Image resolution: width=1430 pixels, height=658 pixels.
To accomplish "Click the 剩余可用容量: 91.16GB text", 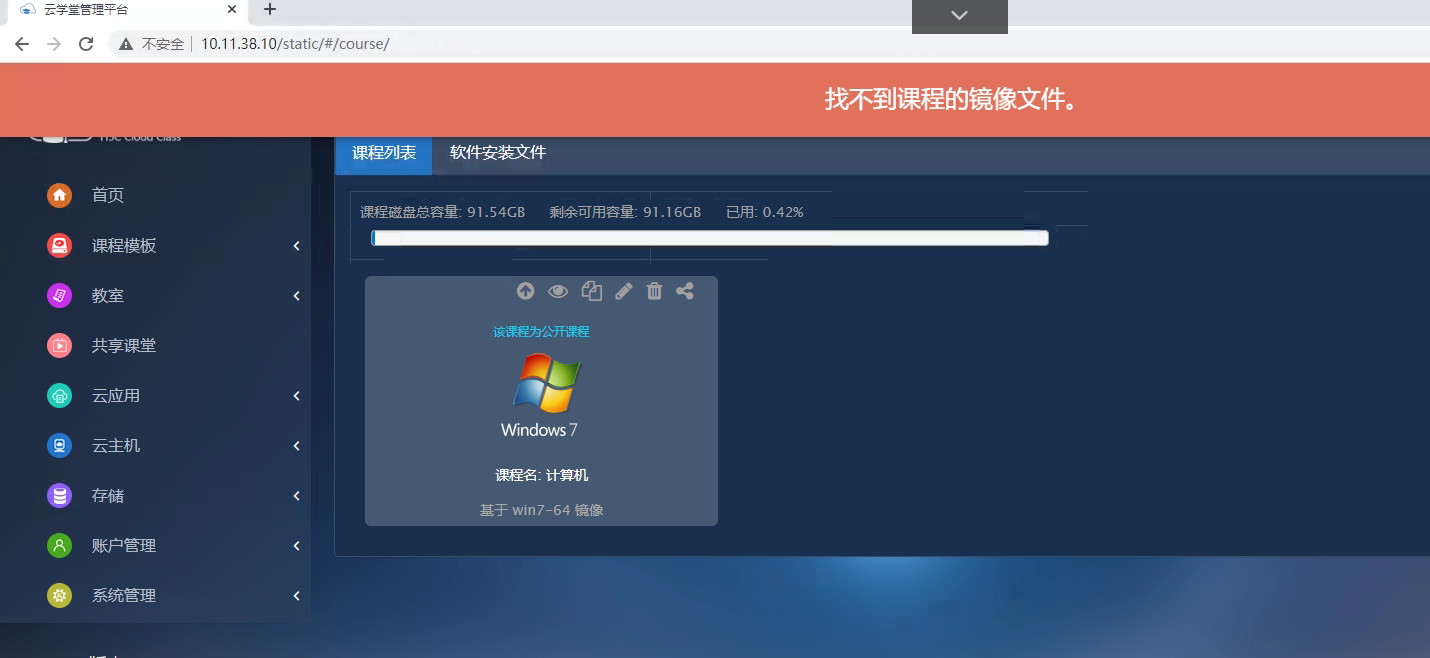I will (x=625, y=212).
